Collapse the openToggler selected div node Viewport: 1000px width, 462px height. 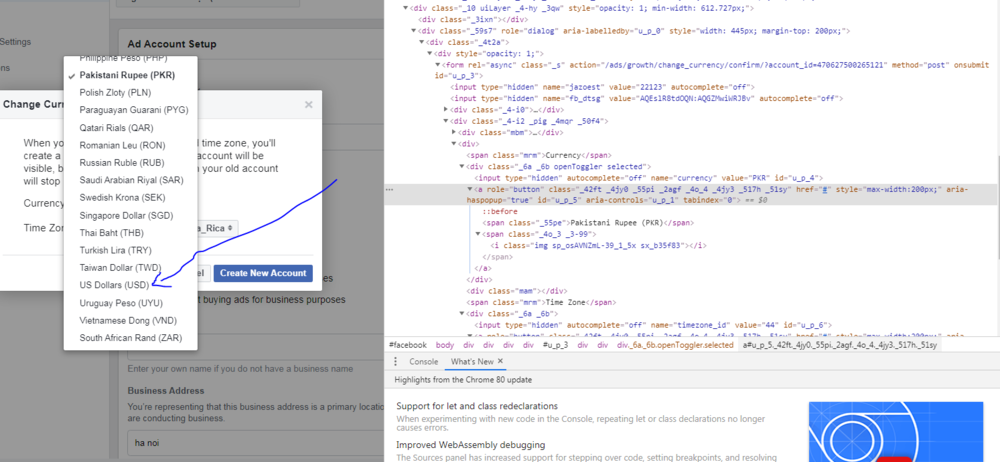(462, 167)
